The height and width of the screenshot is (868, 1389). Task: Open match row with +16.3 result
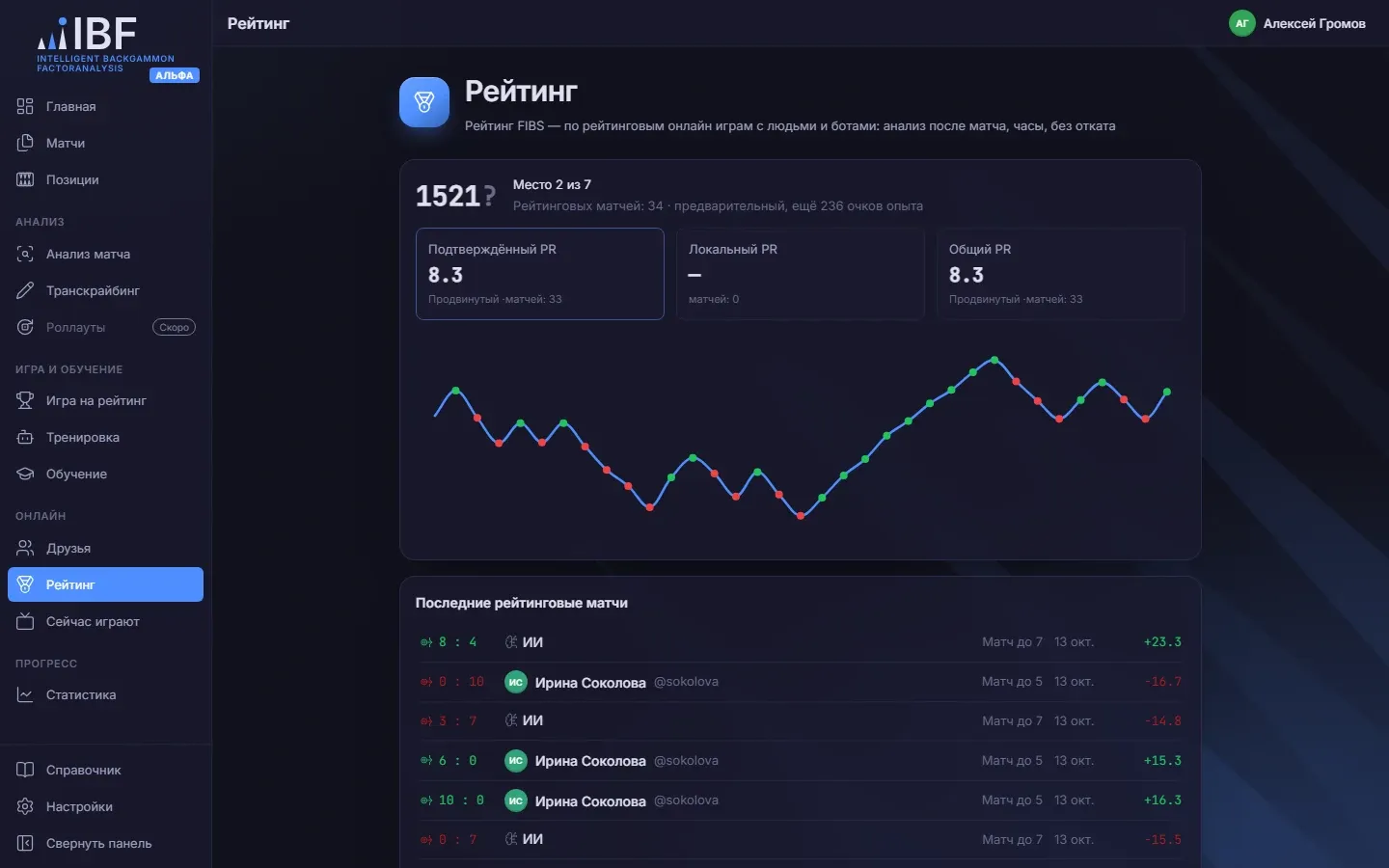pos(801,800)
